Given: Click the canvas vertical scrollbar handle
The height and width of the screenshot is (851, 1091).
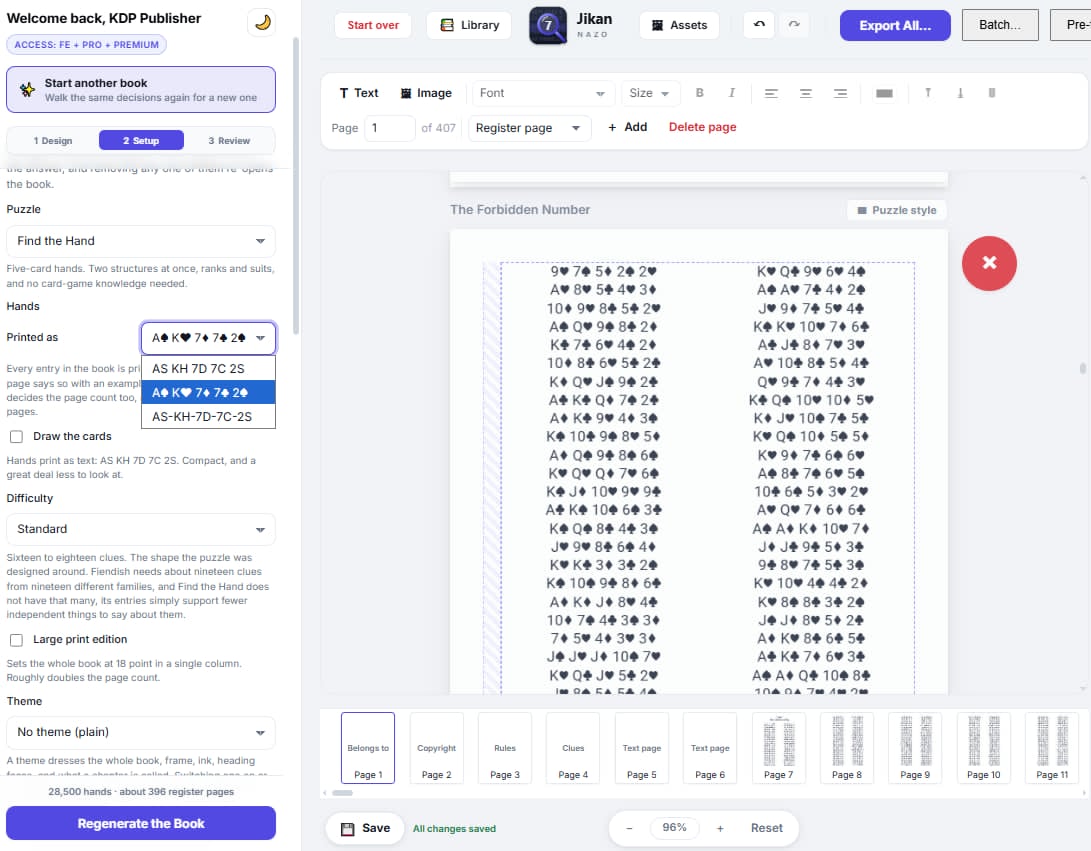Looking at the screenshot, I should coord(1083,368).
